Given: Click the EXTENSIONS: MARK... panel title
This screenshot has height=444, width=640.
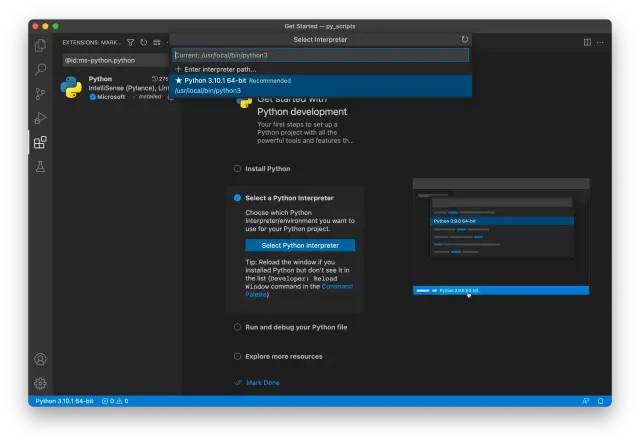Looking at the screenshot, I should pyautogui.click(x=91, y=42).
